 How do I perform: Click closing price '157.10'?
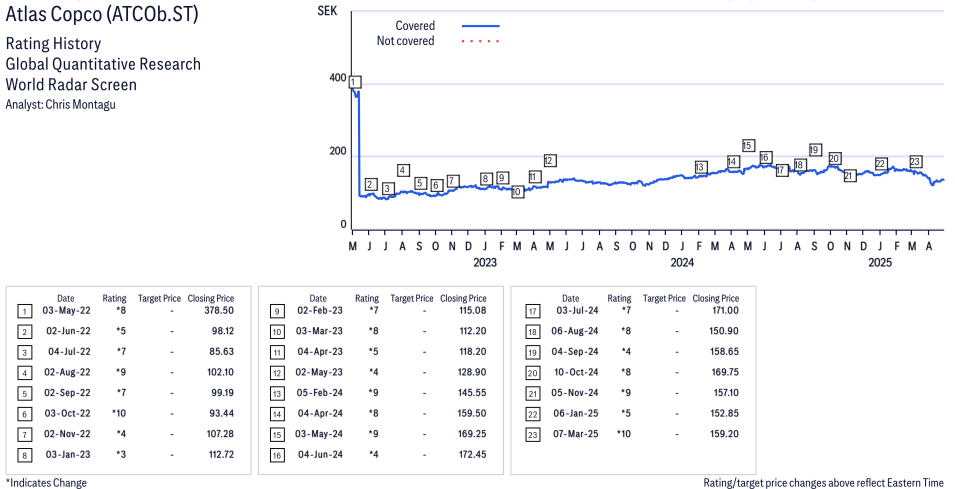click(x=726, y=393)
